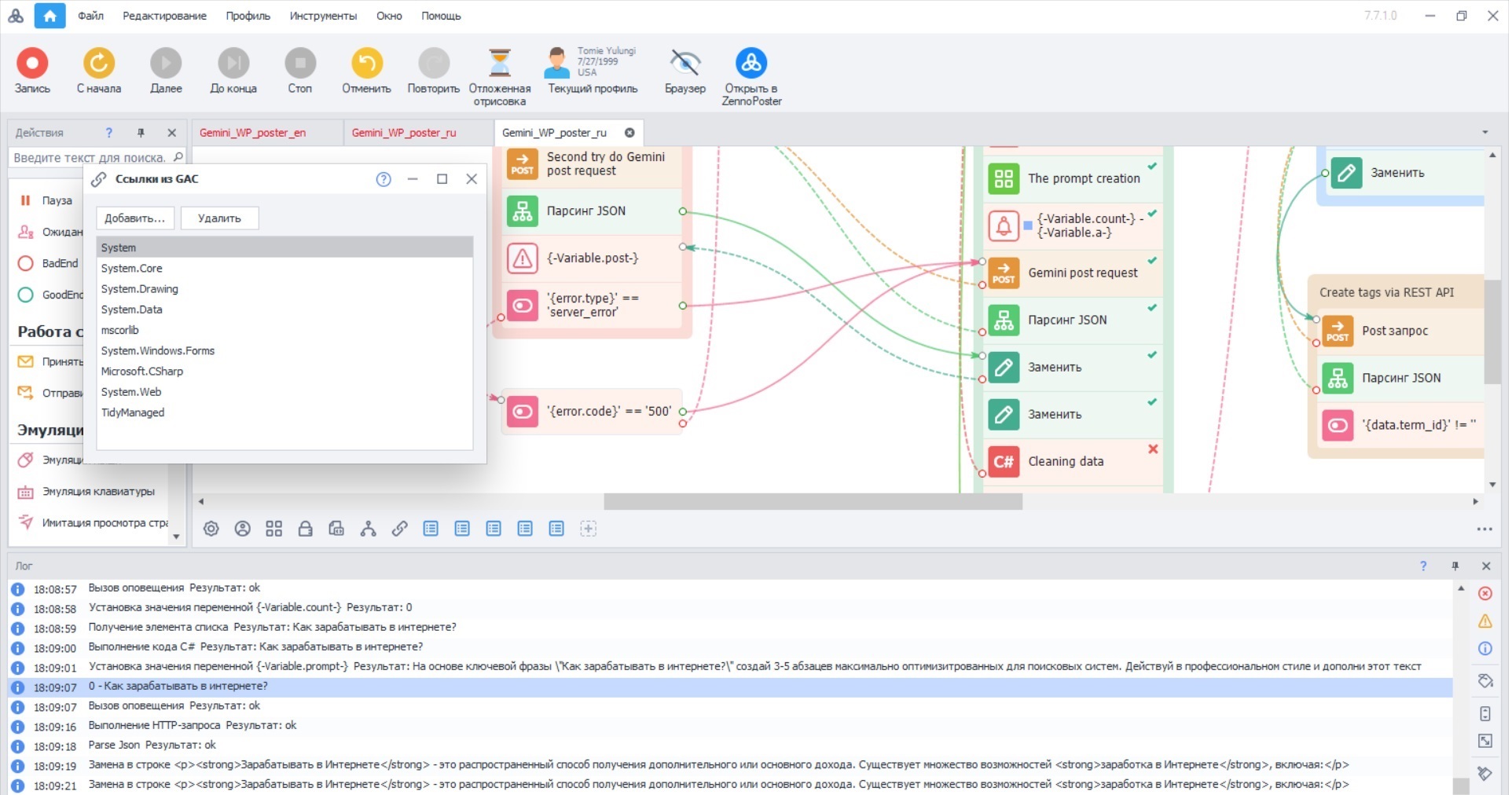Screen dimensions: 1512x795
Task: Click the canvas horizontal scrollbar thumb
Action: (813, 502)
